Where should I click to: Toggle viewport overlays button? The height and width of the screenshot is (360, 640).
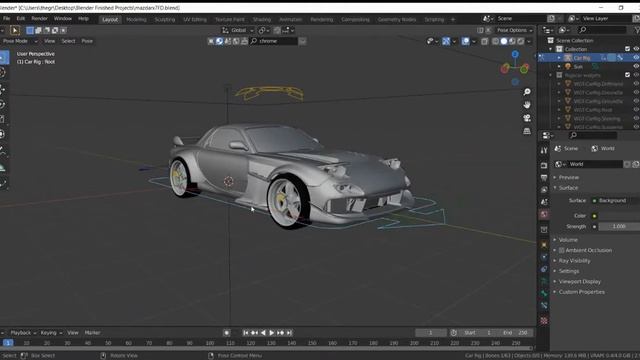click(465, 41)
